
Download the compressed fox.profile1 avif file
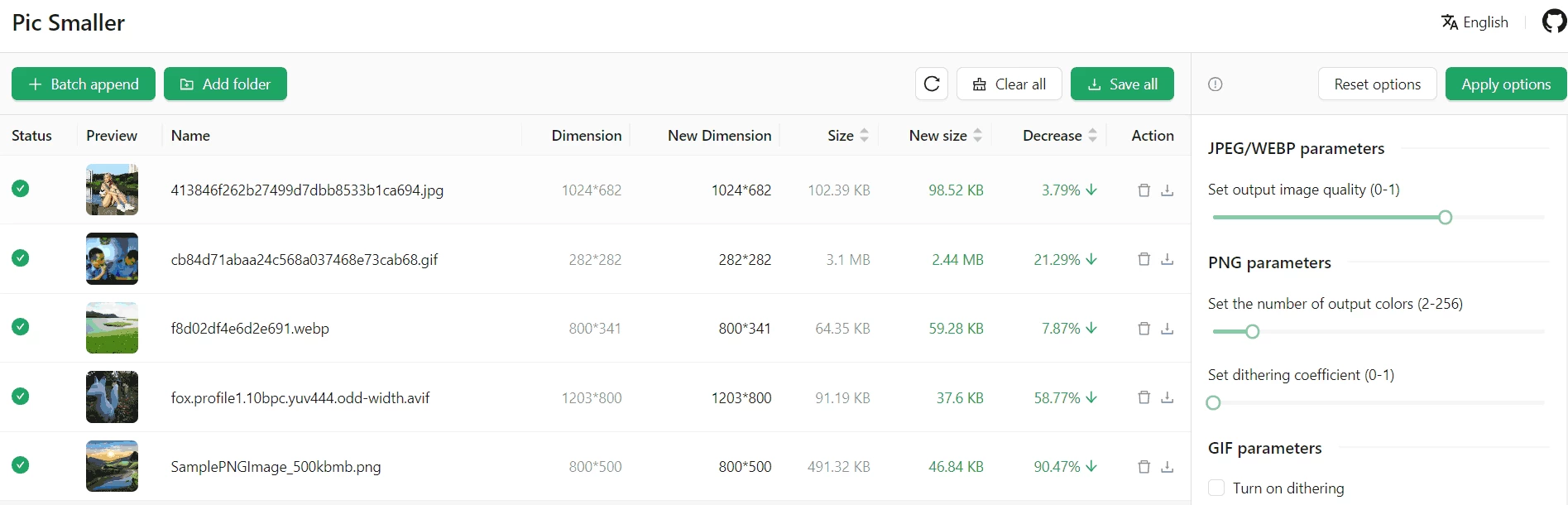tap(1167, 397)
